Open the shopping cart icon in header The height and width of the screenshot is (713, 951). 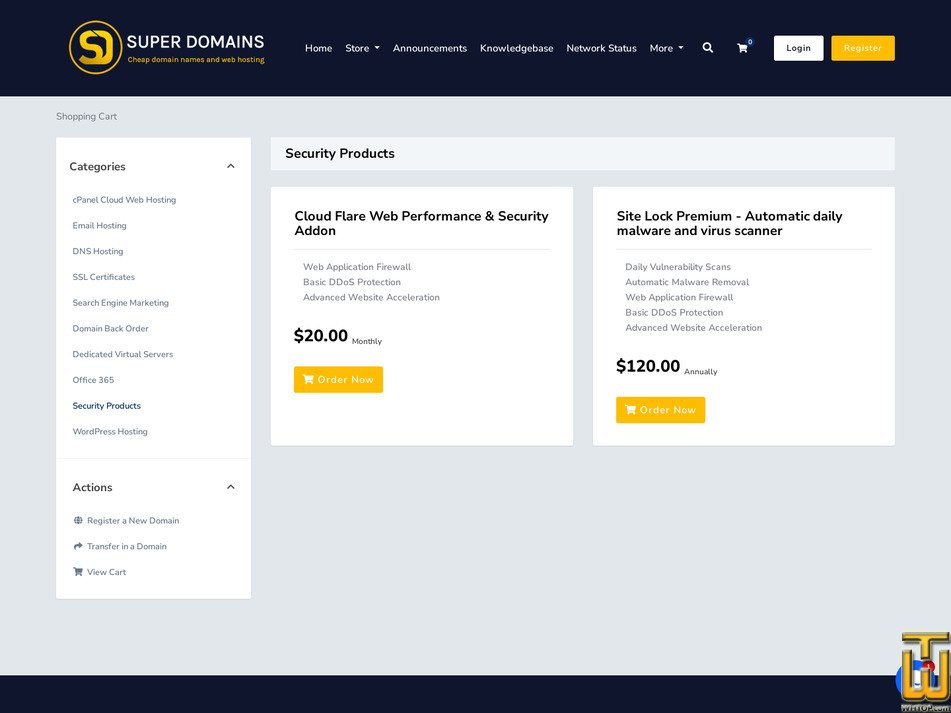[742, 48]
